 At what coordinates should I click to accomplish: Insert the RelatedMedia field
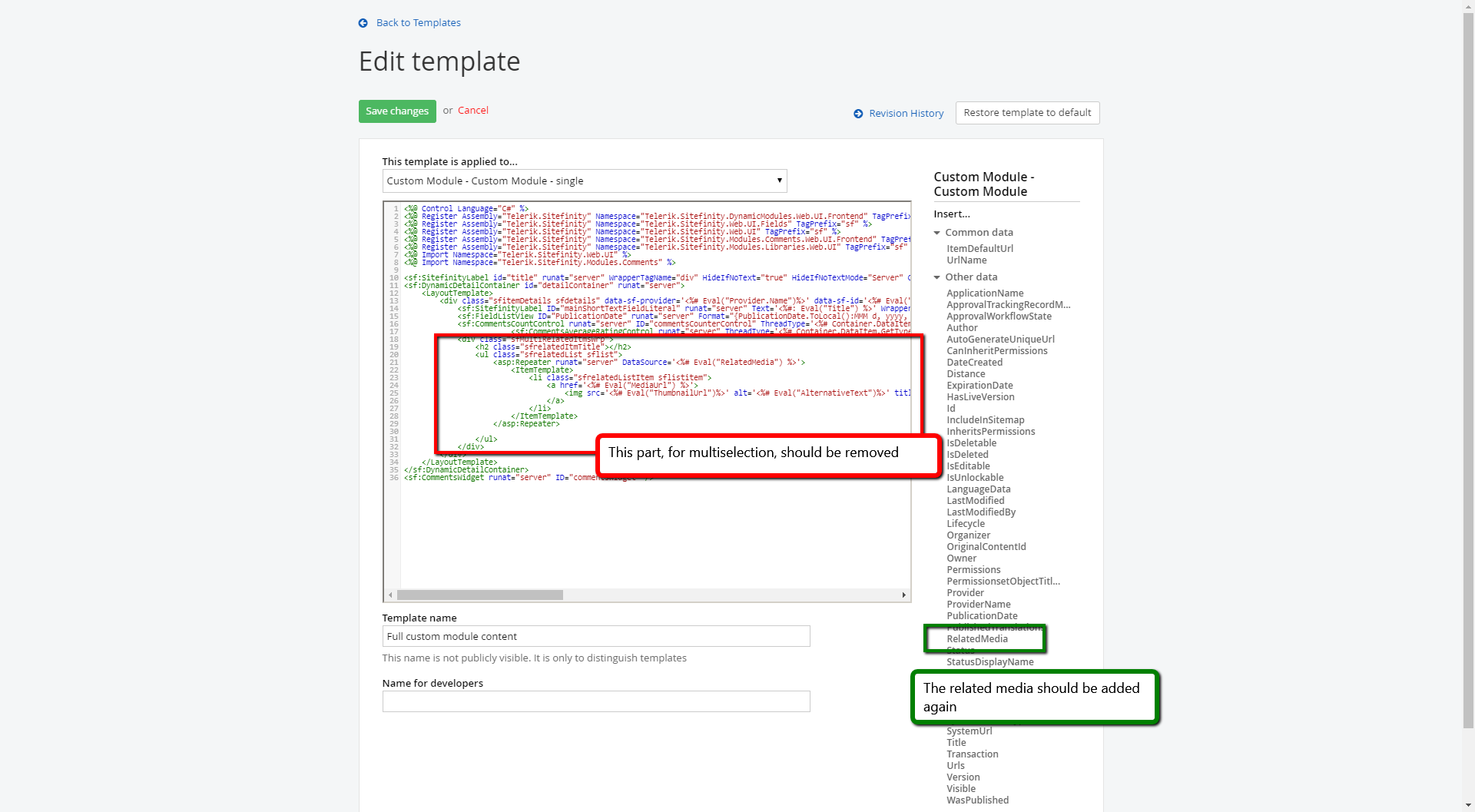(977, 639)
